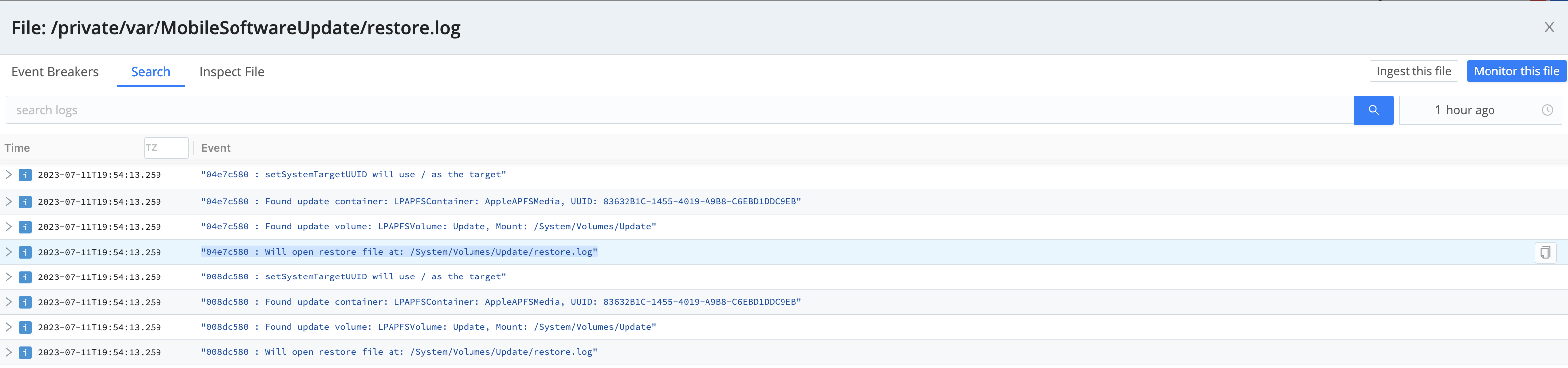Expand the highlighted 04e7c580 restore file event

click(8, 252)
